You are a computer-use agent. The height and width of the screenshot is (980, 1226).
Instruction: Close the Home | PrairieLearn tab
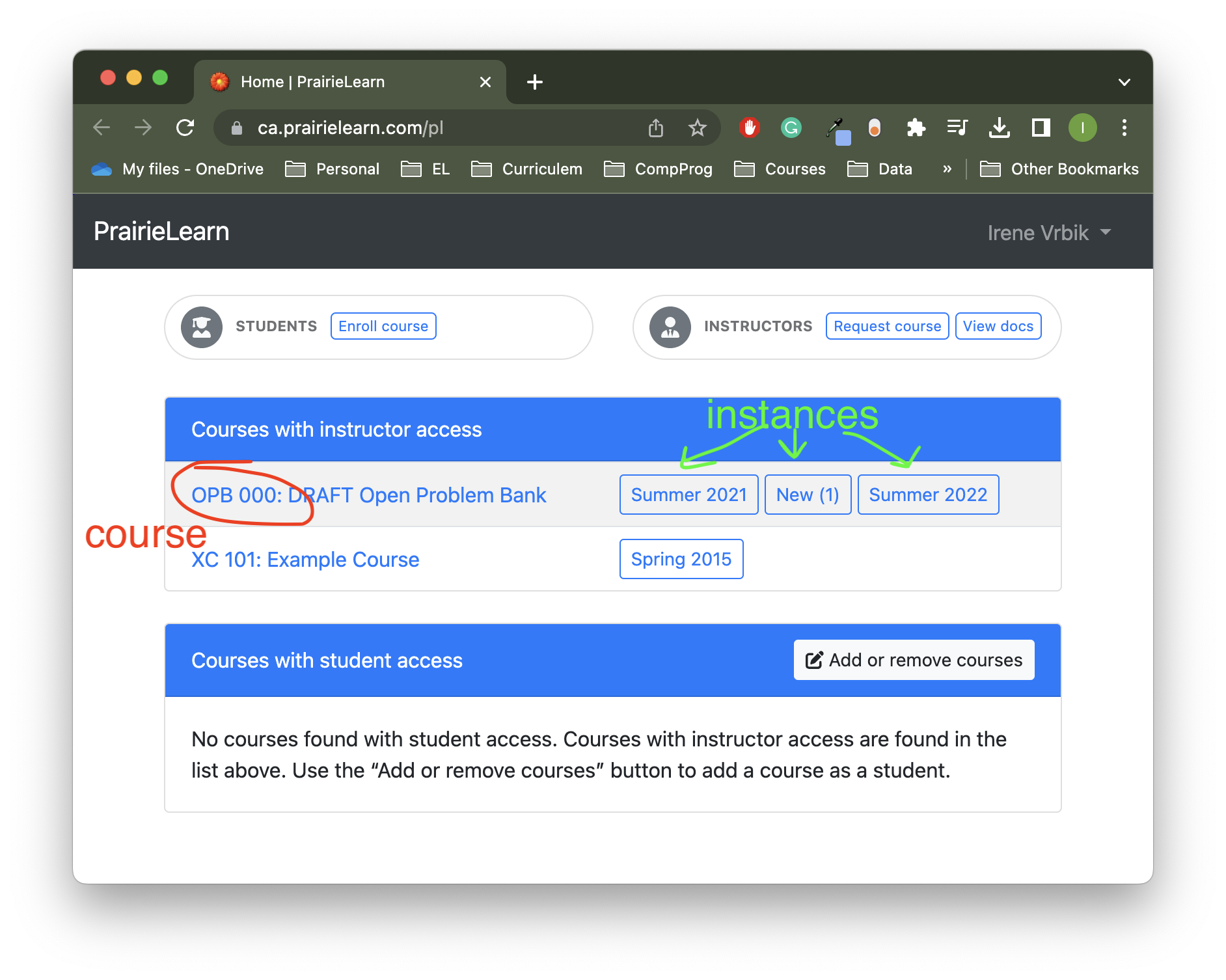click(x=485, y=82)
